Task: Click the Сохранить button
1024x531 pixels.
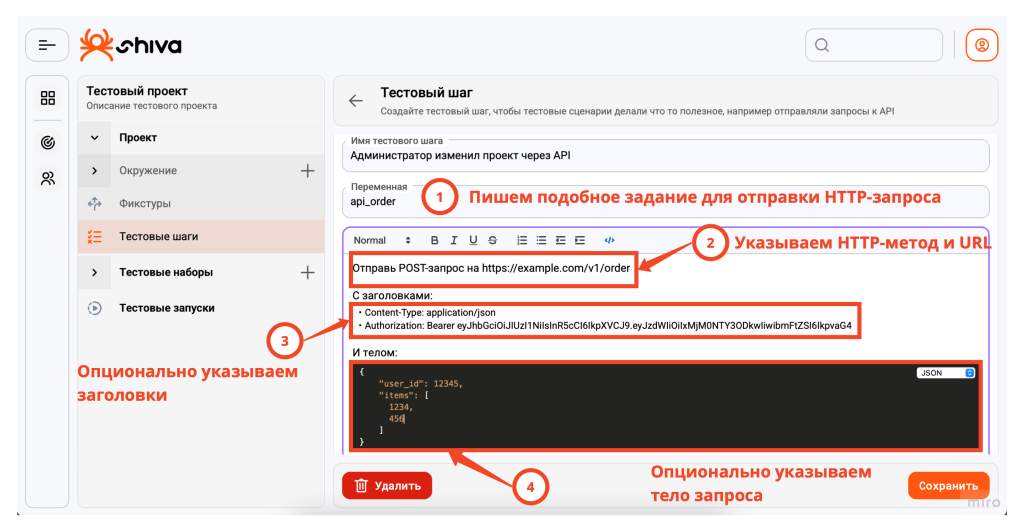Action: coord(948,485)
